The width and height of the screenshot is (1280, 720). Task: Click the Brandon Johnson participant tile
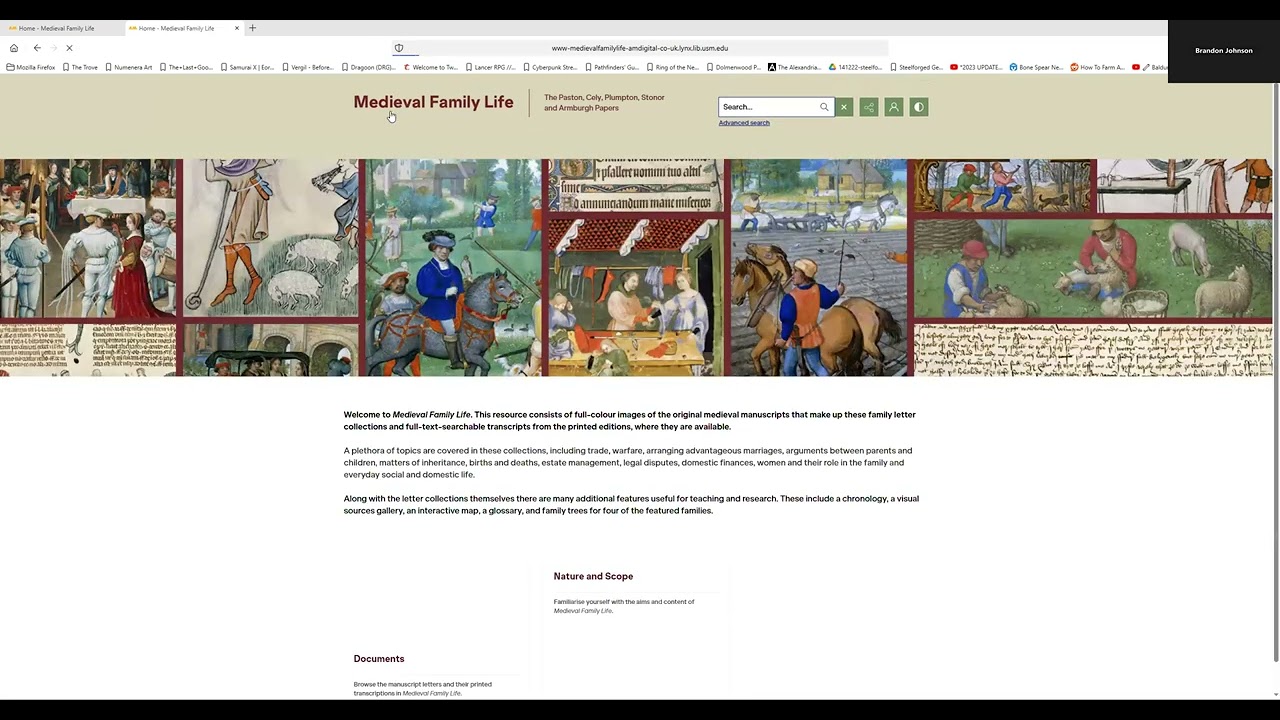tap(1224, 51)
